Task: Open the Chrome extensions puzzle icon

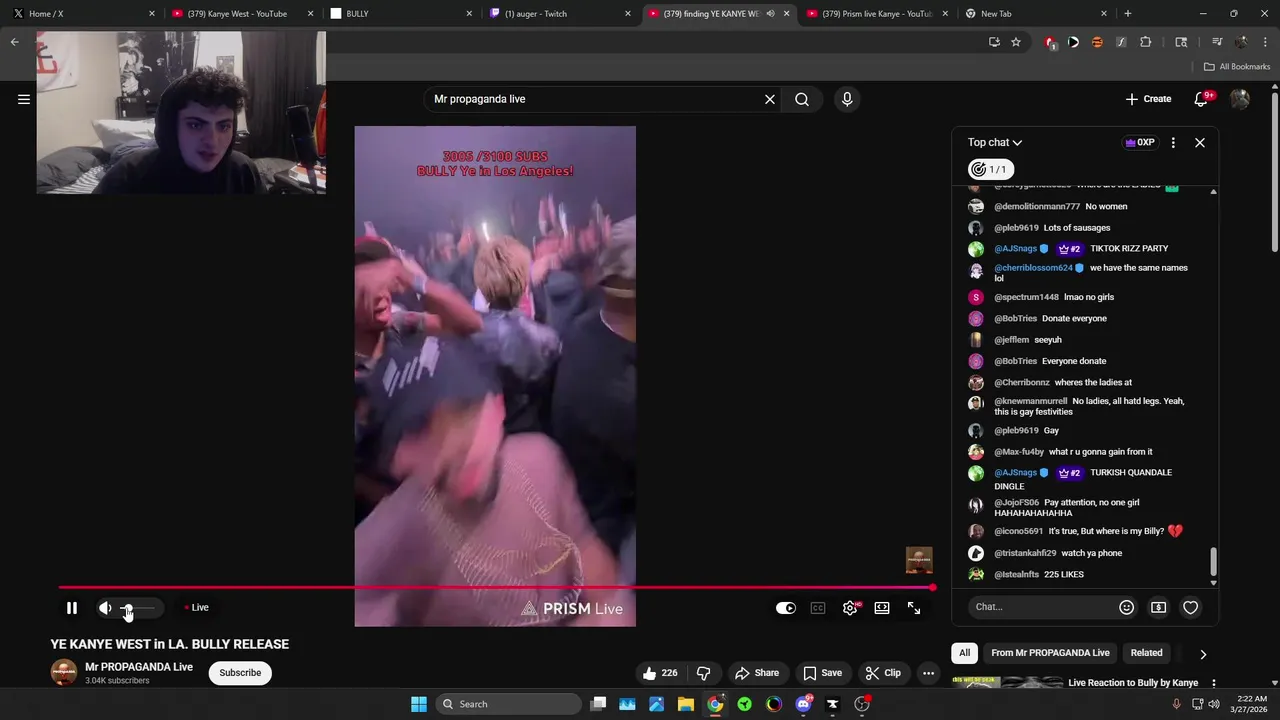Action: tap(1146, 42)
